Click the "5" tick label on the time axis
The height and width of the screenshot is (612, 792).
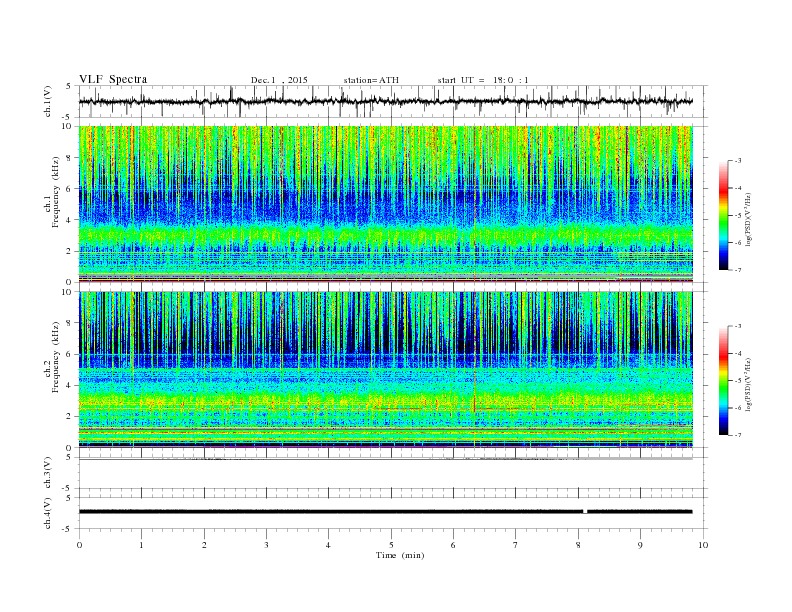(391, 545)
